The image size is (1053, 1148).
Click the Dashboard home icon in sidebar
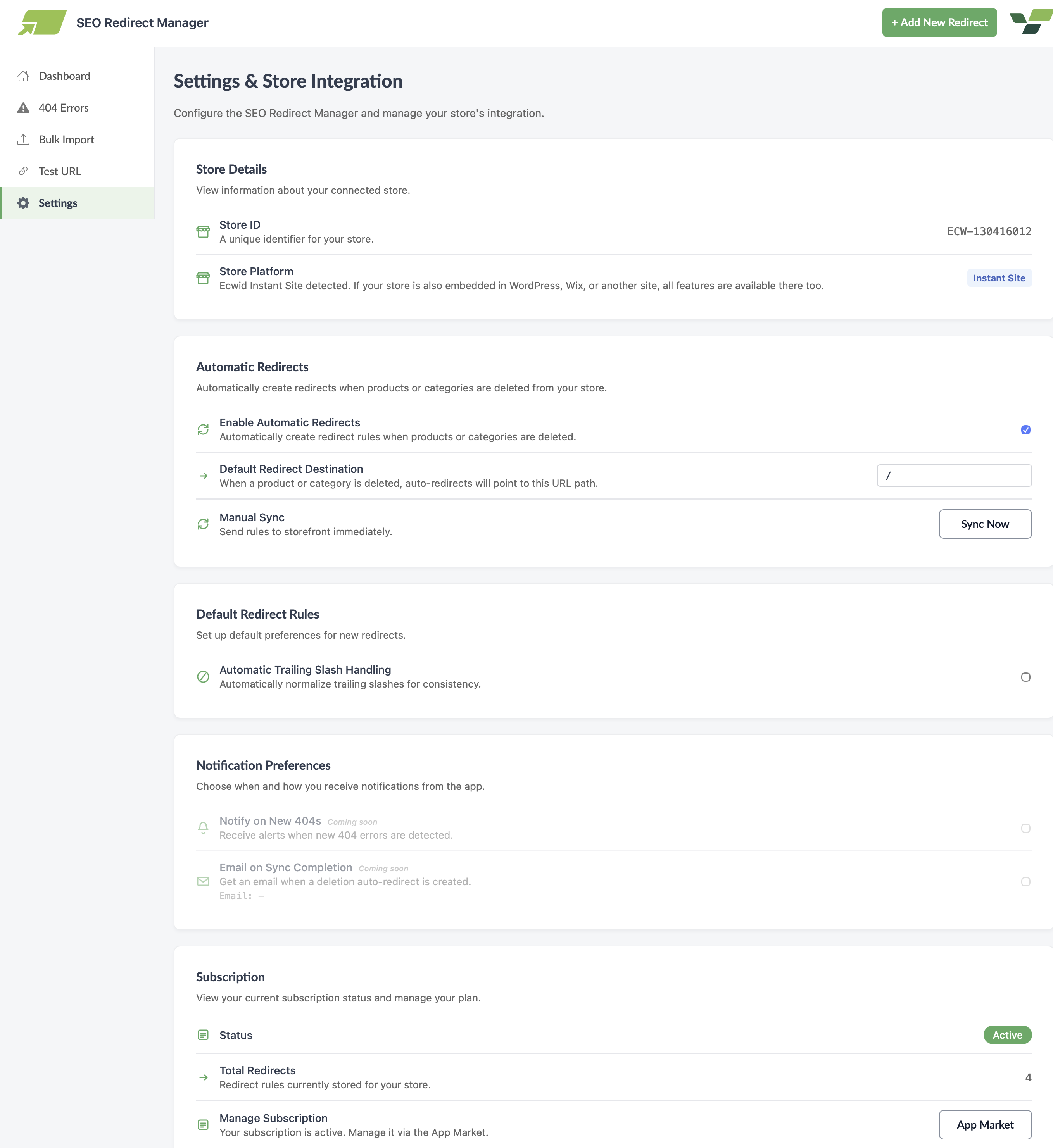(x=23, y=76)
